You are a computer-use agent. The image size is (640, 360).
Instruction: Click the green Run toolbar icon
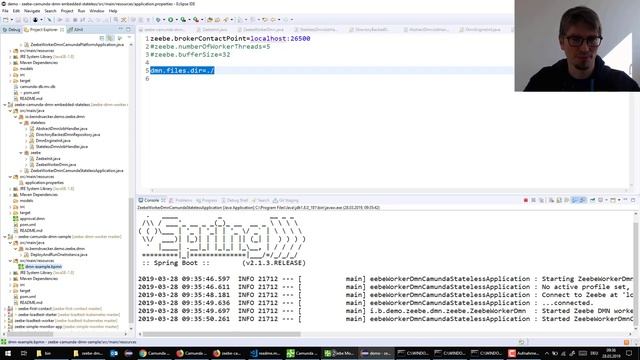pyautogui.click(x=171, y=20)
